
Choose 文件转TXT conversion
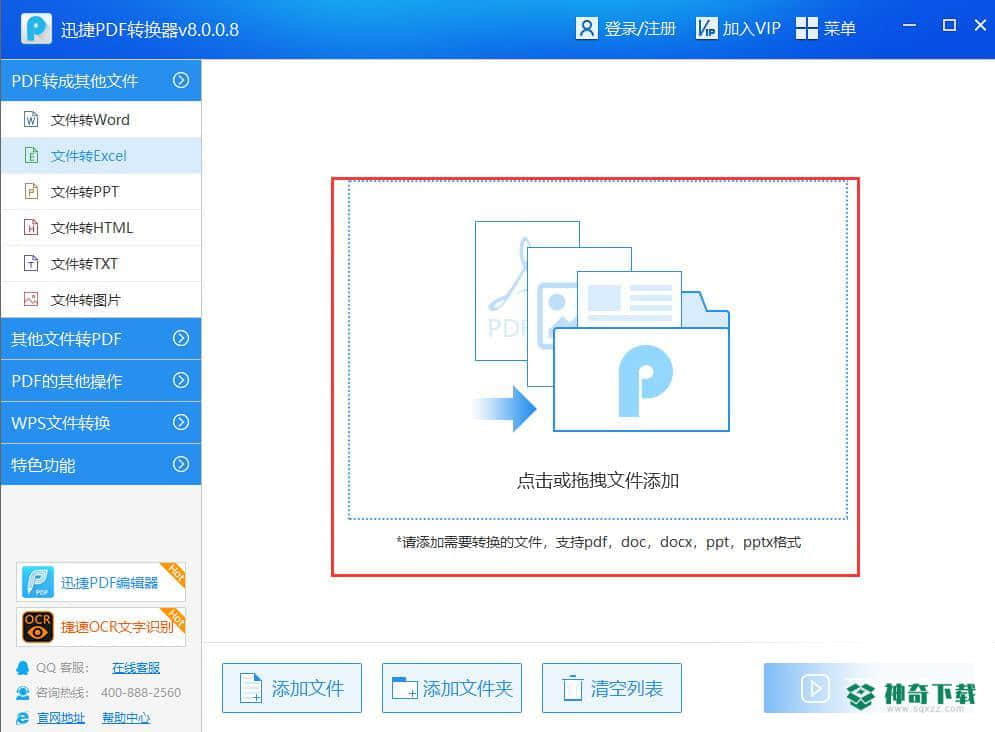pos(101,263)
